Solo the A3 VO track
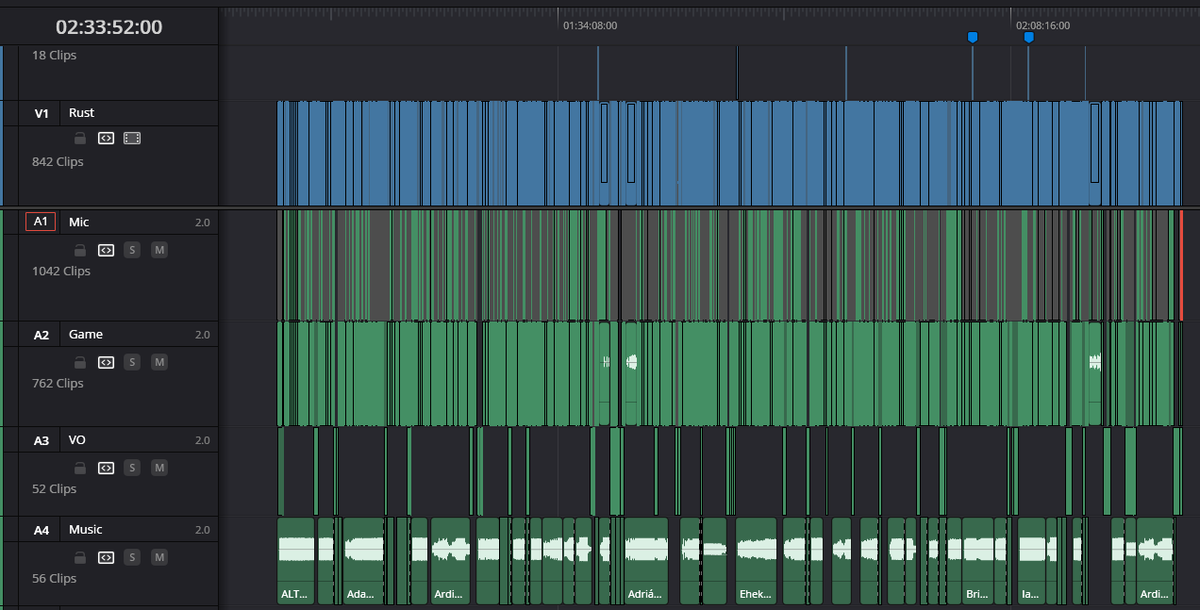Image resolution: width=1200 pixels, height=610 pixels. [x=132, y=467]
